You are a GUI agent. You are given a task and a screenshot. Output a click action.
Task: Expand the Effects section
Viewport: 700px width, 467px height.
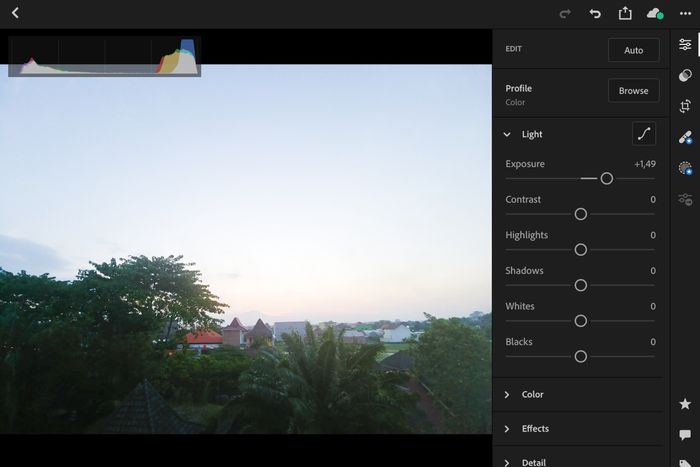click(x=507, y=429)
